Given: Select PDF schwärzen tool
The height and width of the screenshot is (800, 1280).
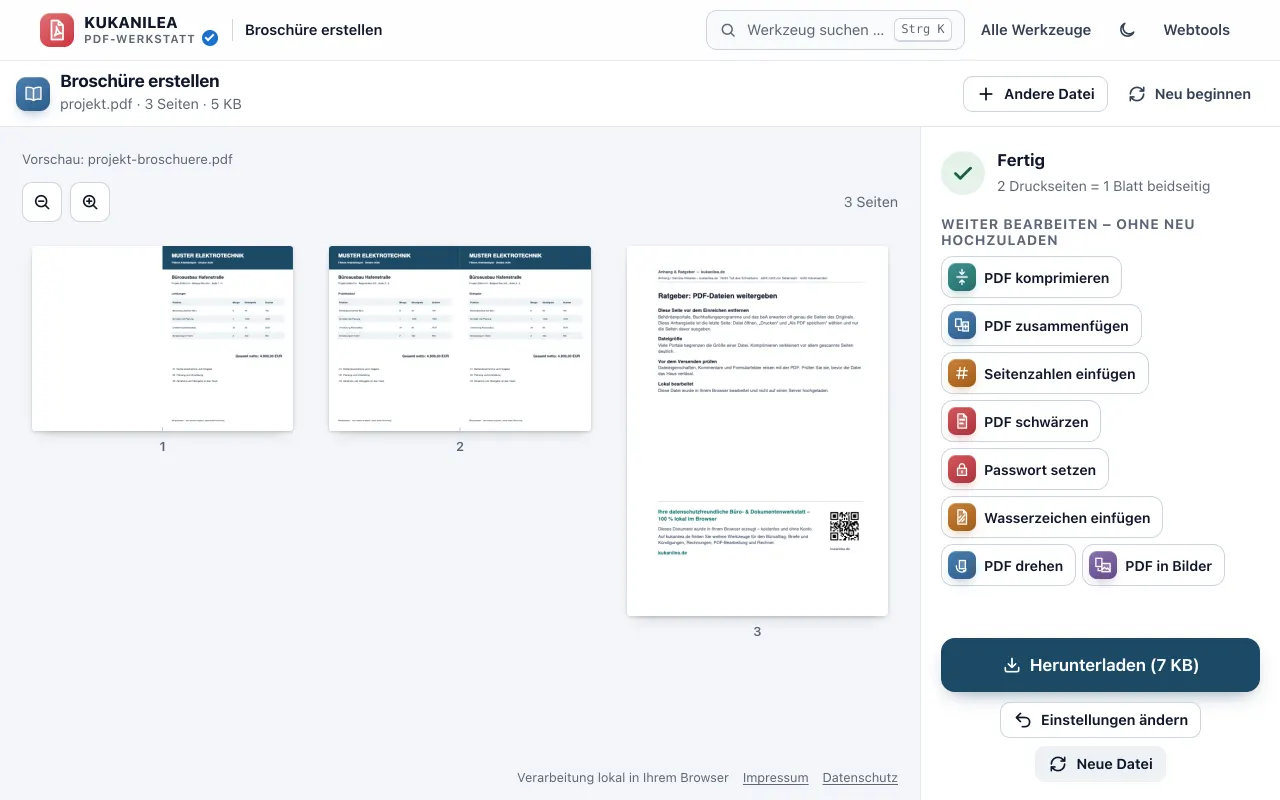Looking at the screenshot, I should pos(1021,422).
